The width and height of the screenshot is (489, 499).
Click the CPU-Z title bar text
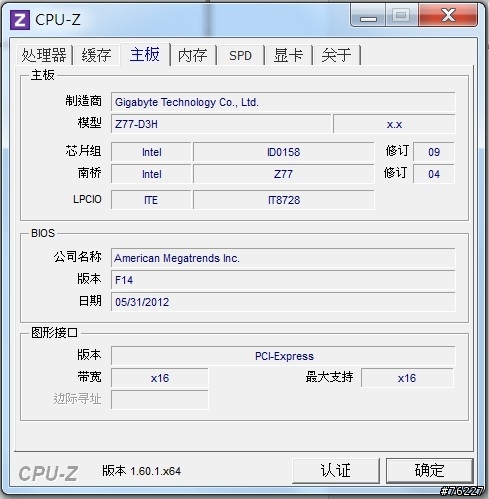58,20
